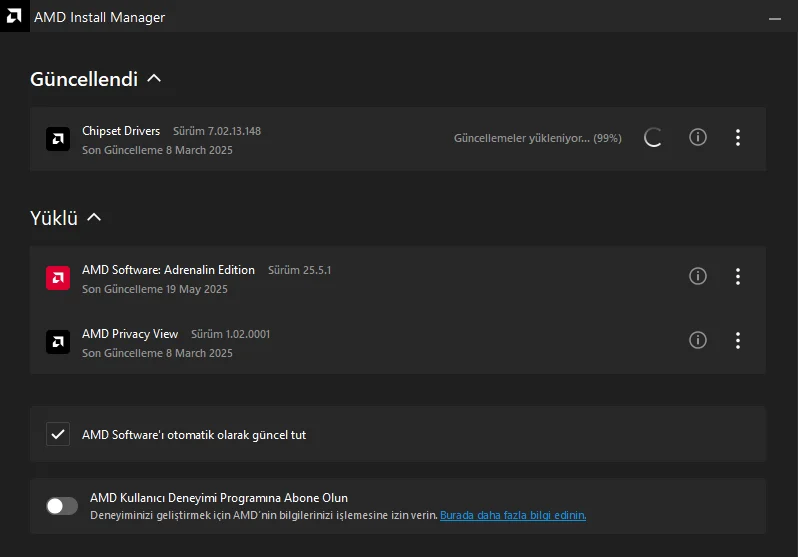Viewport: 798px width, 557px height.
Task: Open Adrenalin Edition more options menu
Action: tap(738, 277)
